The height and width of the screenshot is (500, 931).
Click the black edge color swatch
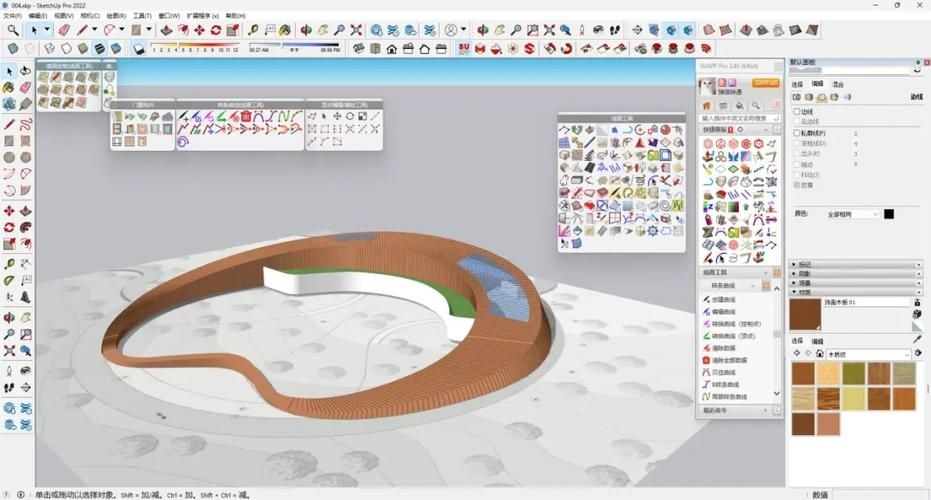pos(888,214)
